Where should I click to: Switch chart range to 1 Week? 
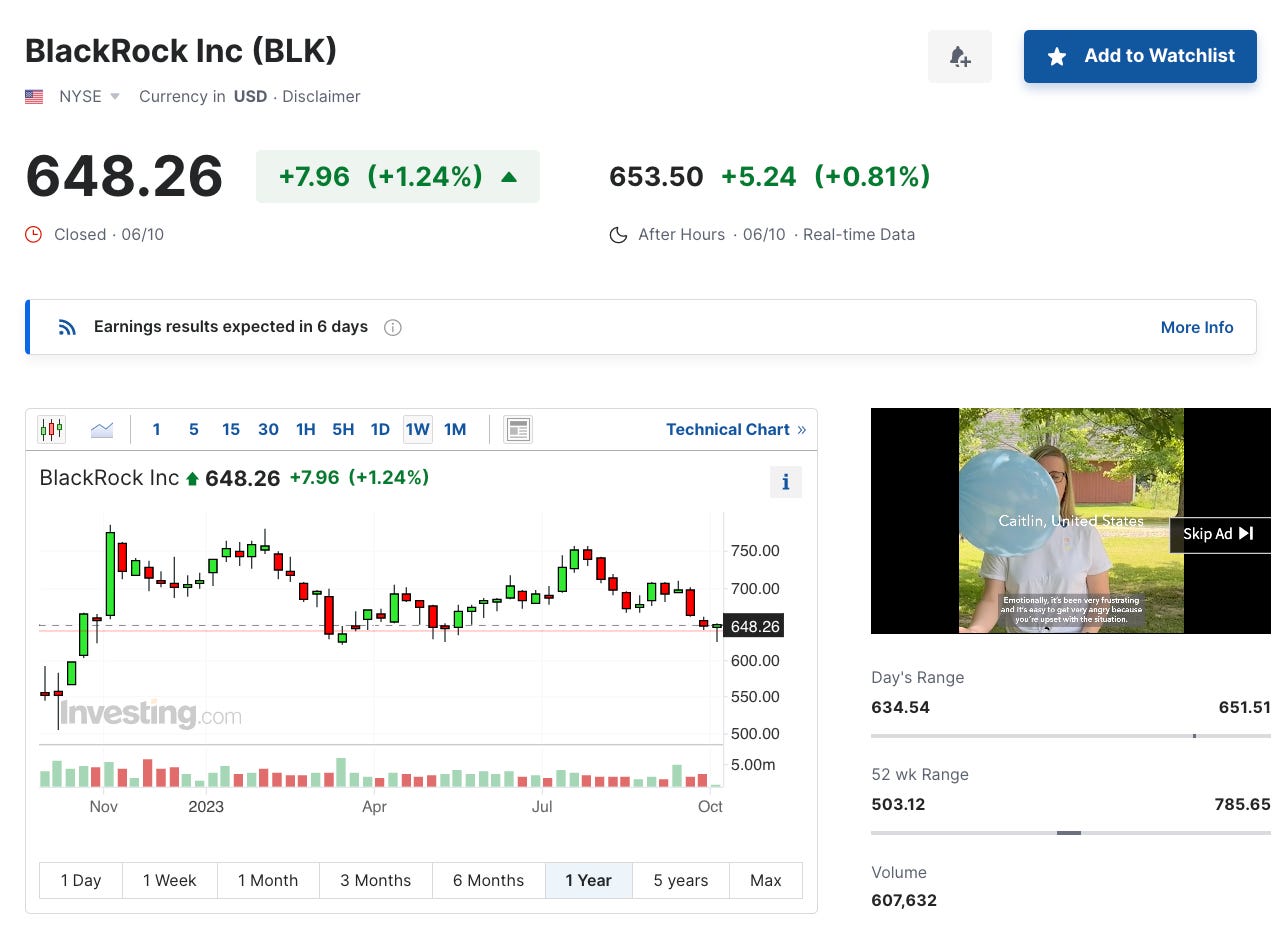(x=170, y=880)
